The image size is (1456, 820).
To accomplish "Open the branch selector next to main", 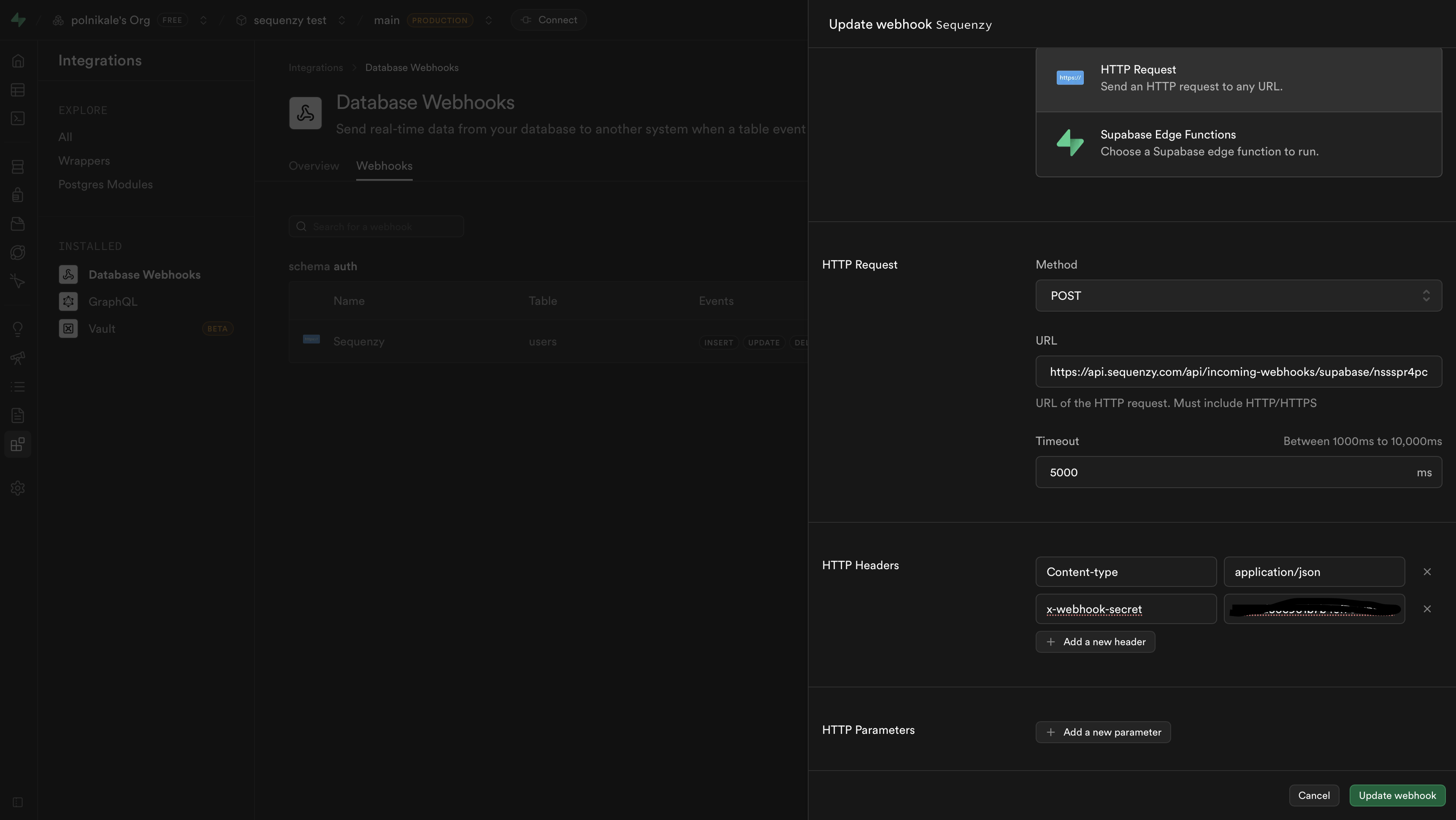I will click(x=490, y=20).
